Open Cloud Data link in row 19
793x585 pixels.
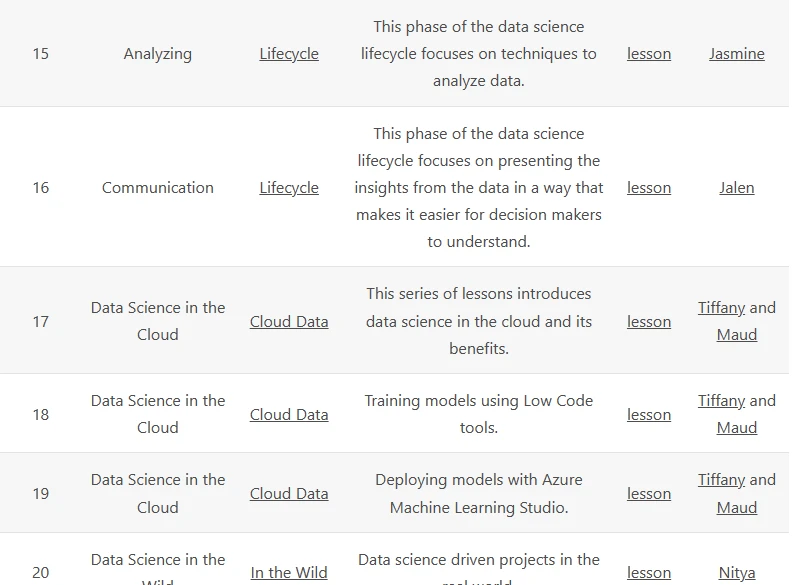(x=289, y=493)
